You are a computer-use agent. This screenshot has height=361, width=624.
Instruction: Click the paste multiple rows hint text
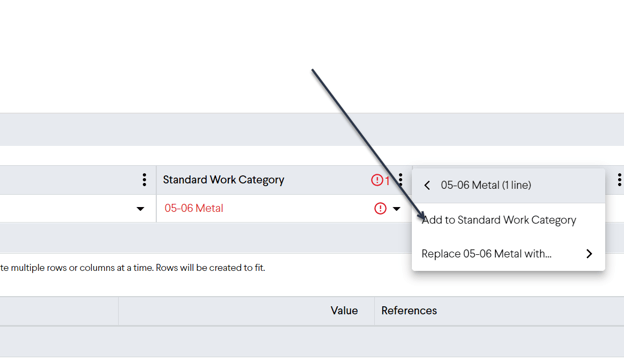(133, 267)
